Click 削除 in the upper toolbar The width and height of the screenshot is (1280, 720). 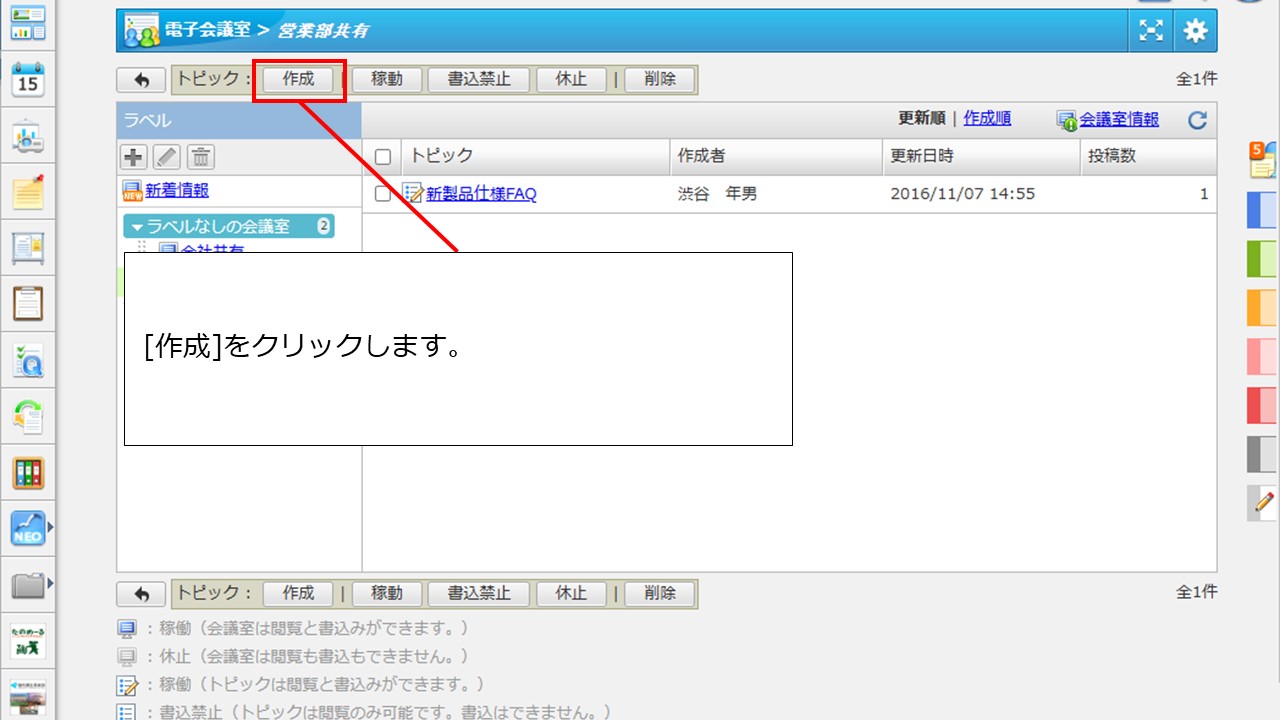click(x=660, y=80)
